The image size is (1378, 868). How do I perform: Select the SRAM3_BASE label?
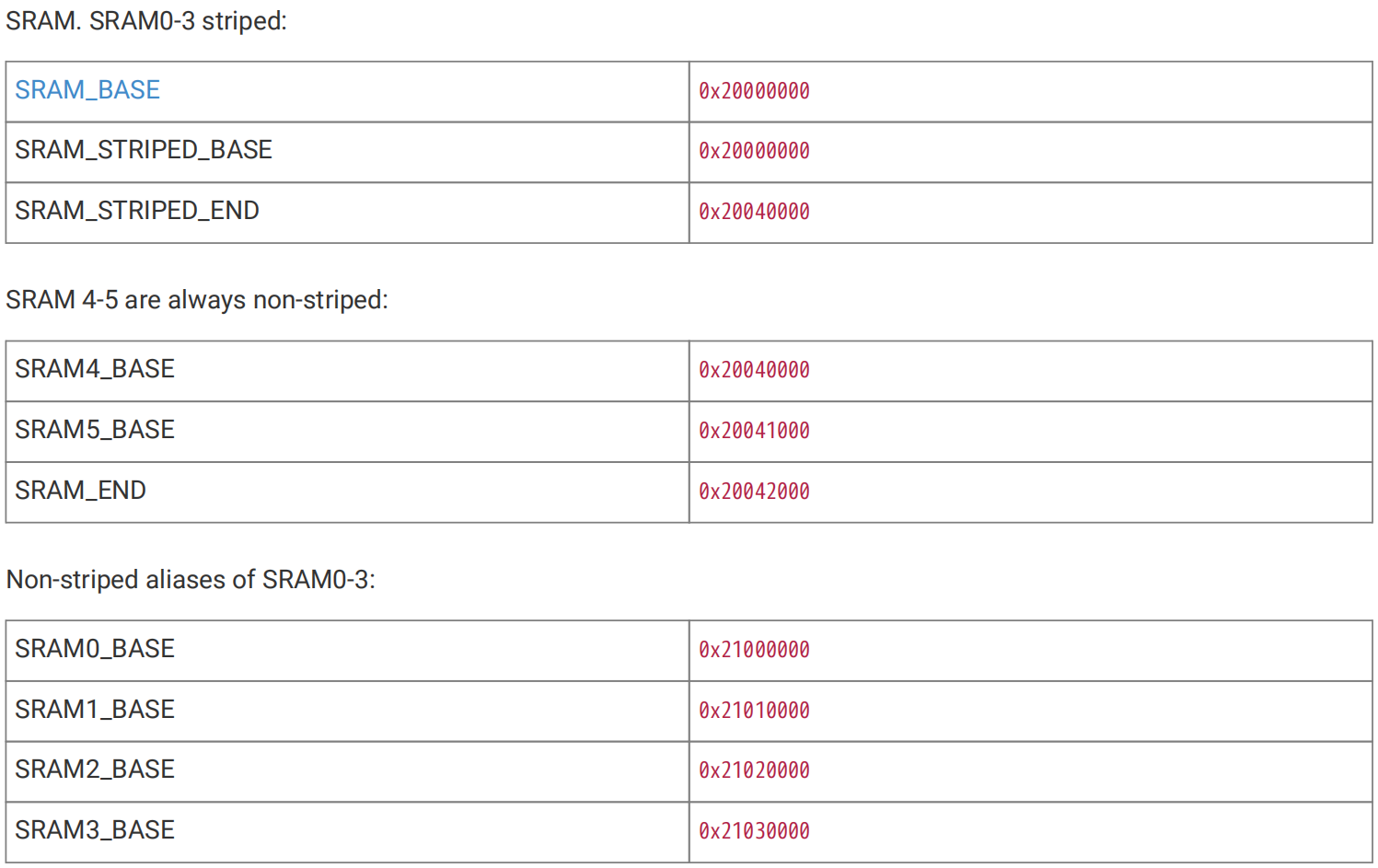[x=95, y=830]
